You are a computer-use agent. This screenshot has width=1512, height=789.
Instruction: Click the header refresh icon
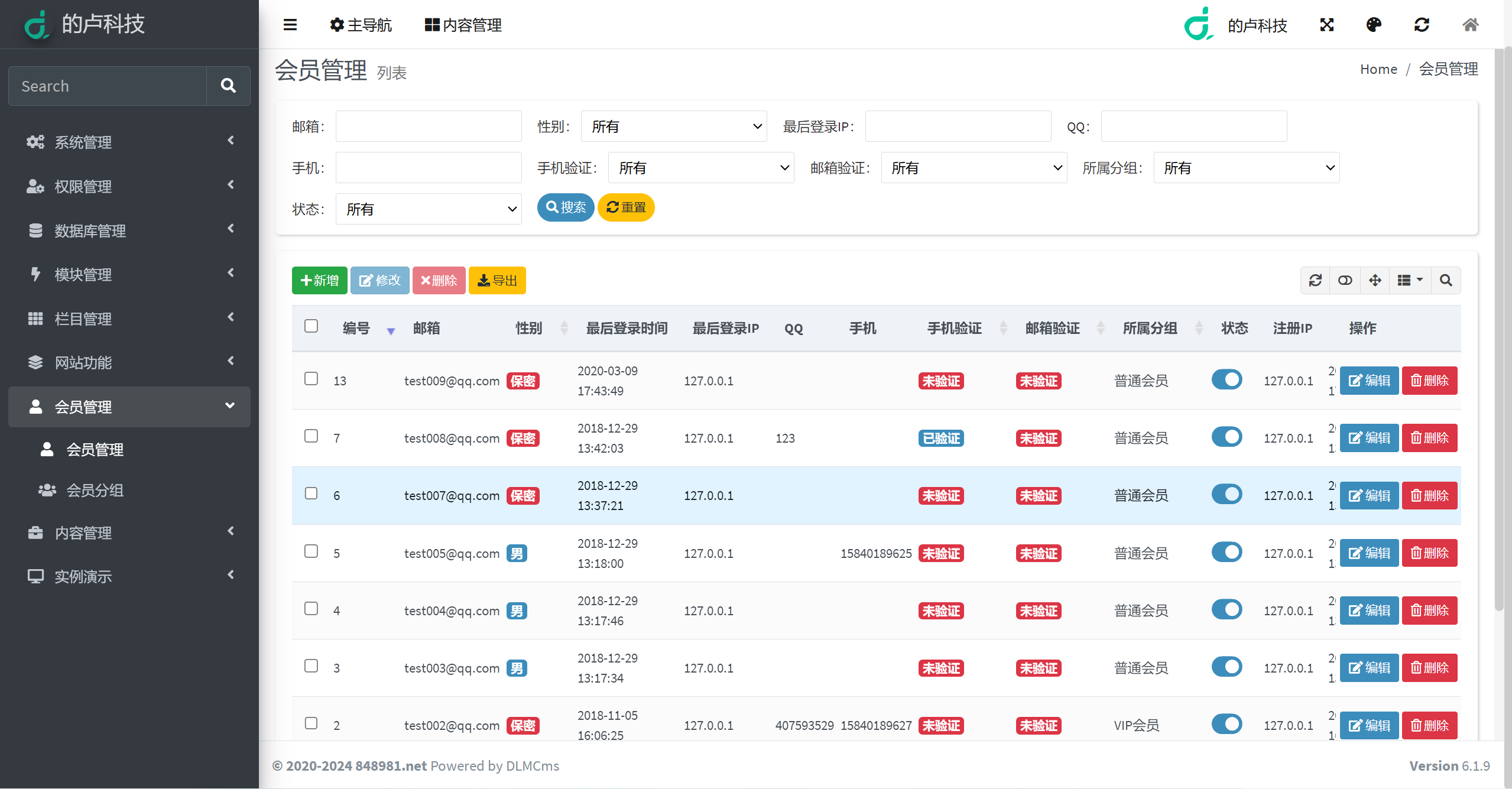[x=1422, y=25]
